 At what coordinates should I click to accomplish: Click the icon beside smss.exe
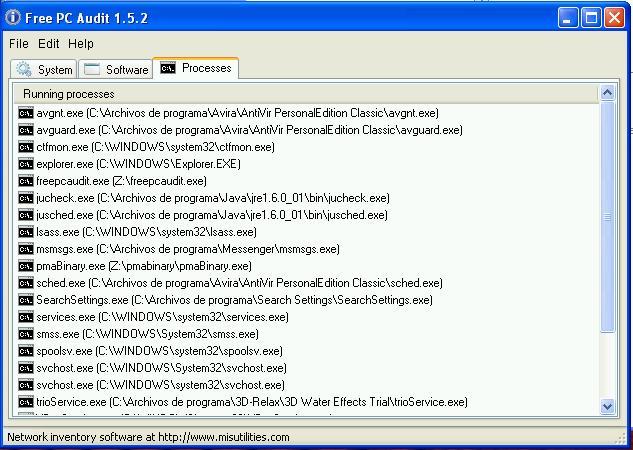tap(26, 334)
